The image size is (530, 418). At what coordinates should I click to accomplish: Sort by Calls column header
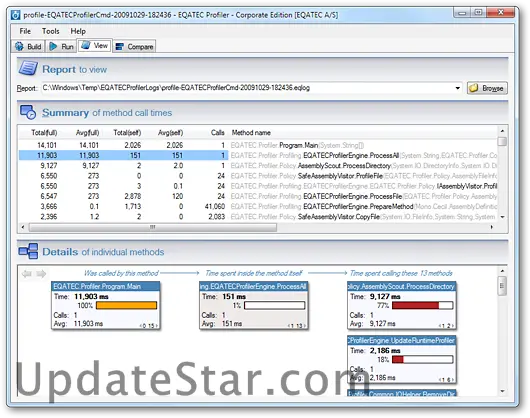click(217, 133)
